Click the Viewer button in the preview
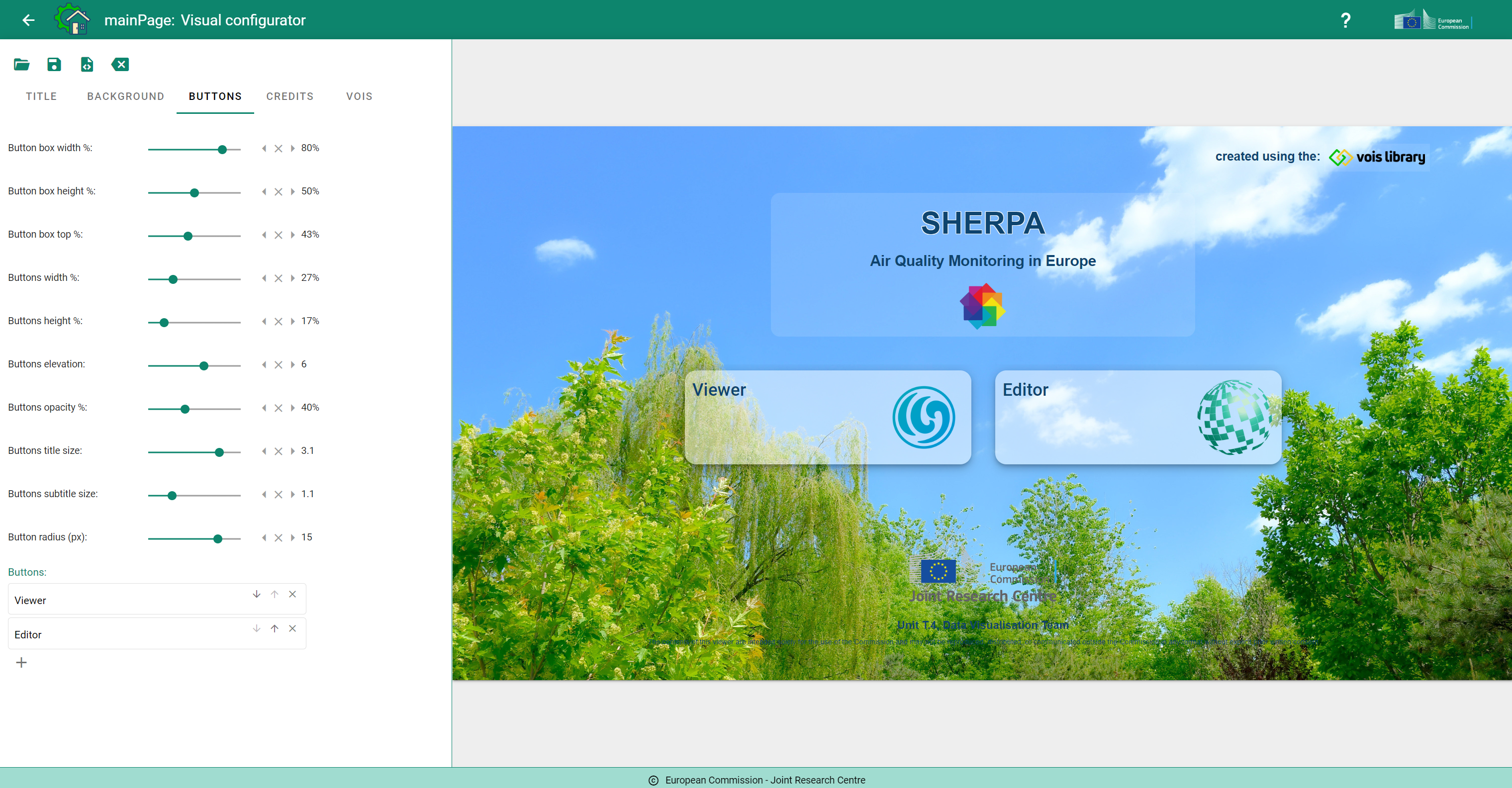 [828, 417]
